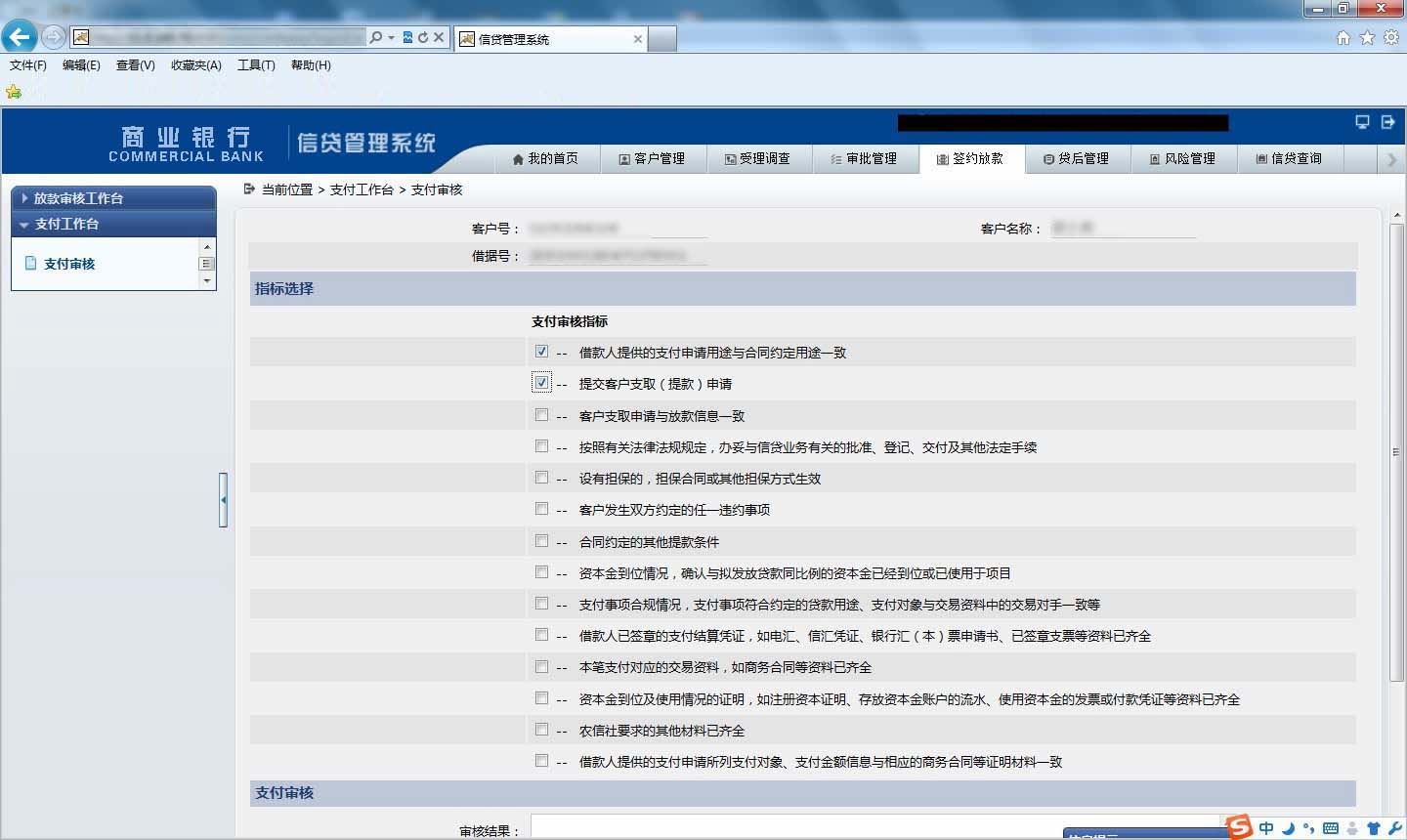Open the browser home icon
Viewport: 1407px width, 840px height.
(1343, 37)
